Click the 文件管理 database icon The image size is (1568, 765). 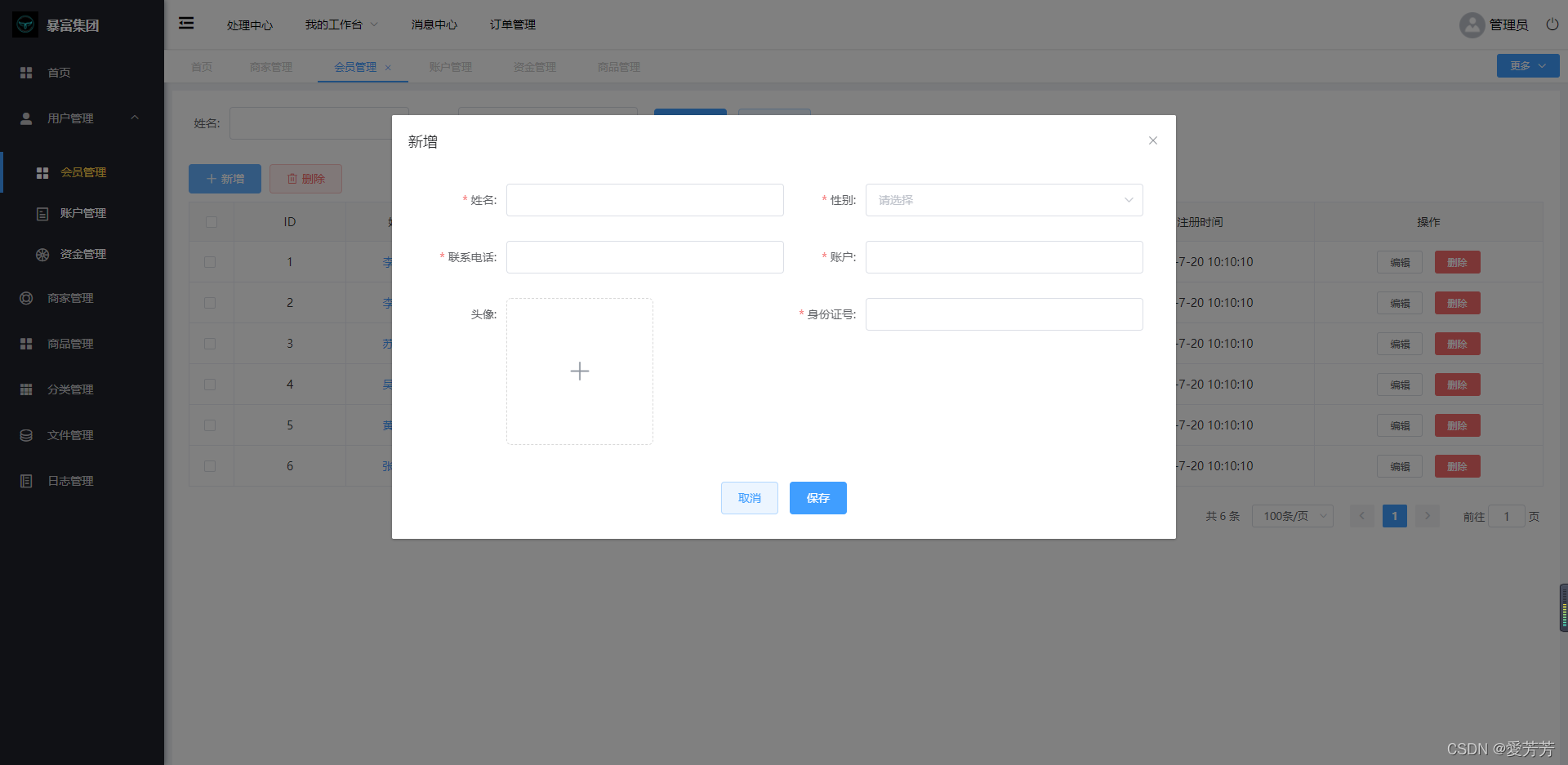26,435
